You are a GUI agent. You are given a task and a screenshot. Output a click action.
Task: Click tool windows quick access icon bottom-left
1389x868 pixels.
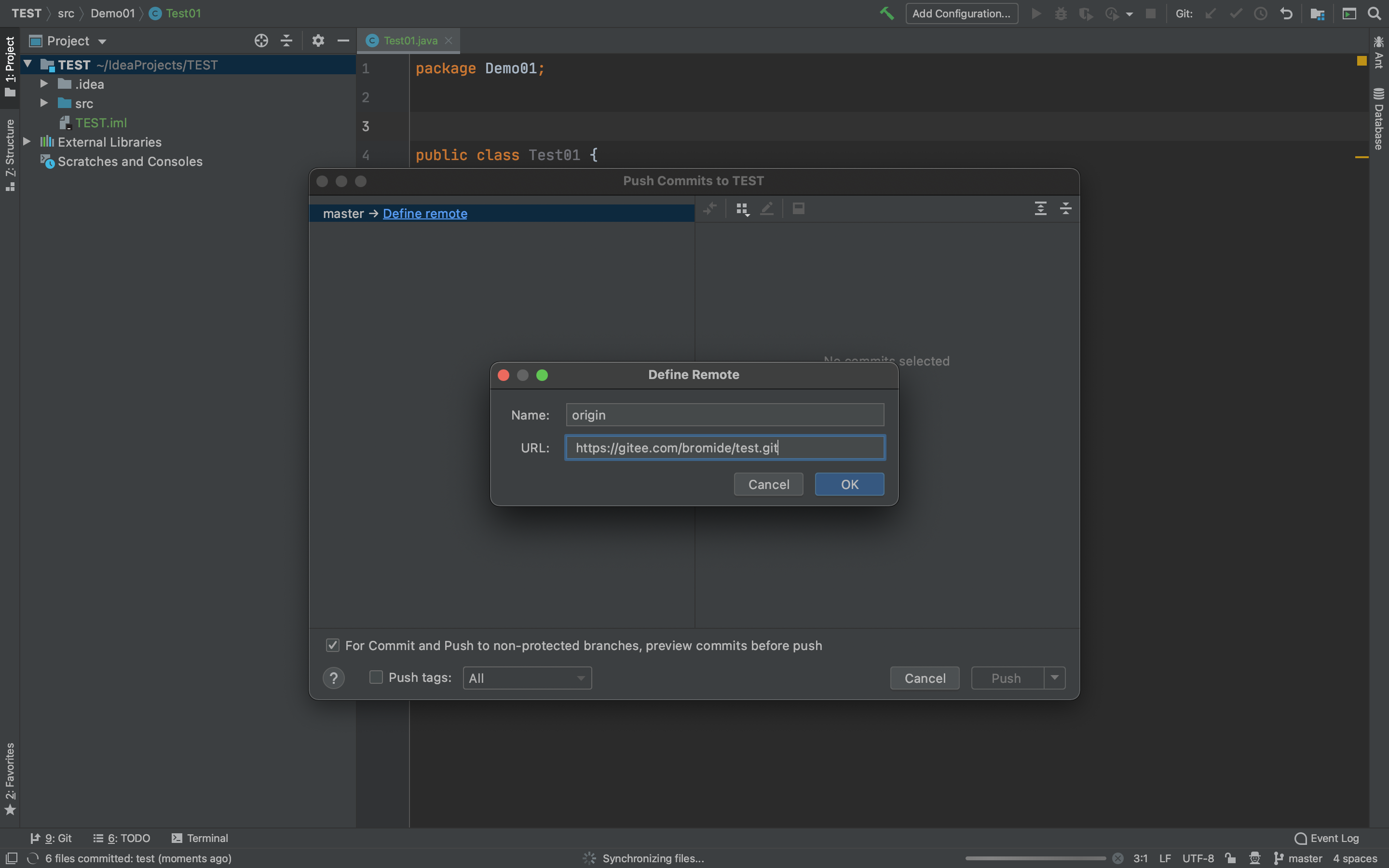tap(12, 858)
